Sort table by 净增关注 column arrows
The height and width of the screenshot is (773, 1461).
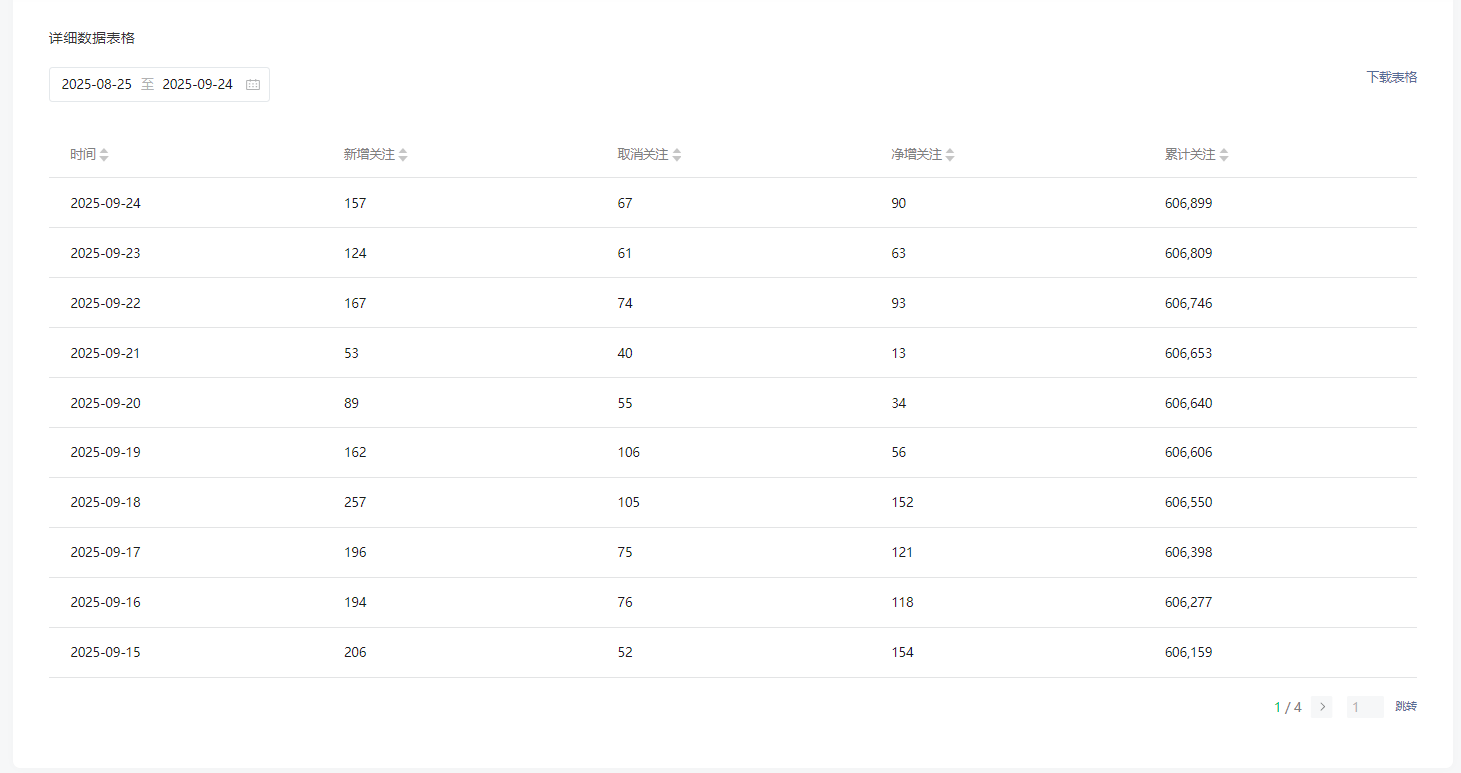[950, 155]
